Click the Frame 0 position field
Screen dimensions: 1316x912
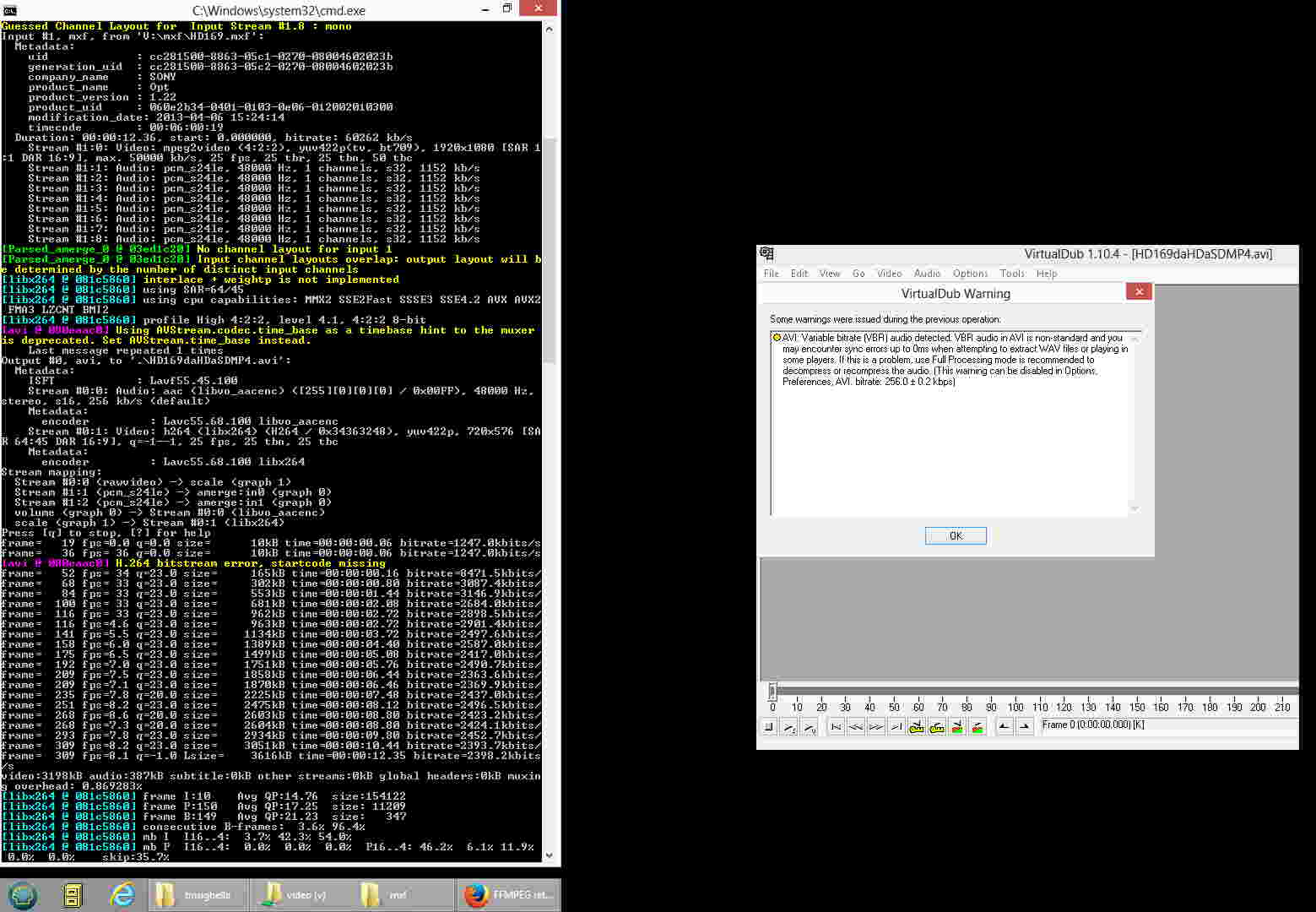1168,725
